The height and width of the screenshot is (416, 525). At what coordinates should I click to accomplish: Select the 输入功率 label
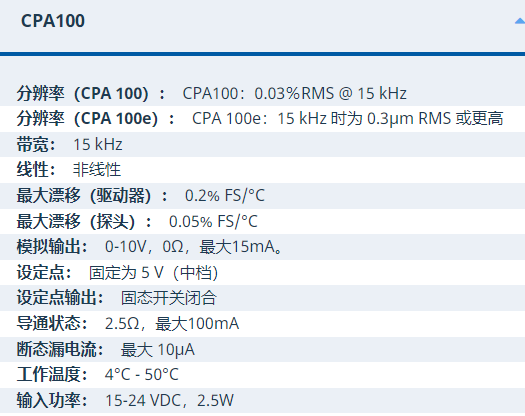[52, 401]
